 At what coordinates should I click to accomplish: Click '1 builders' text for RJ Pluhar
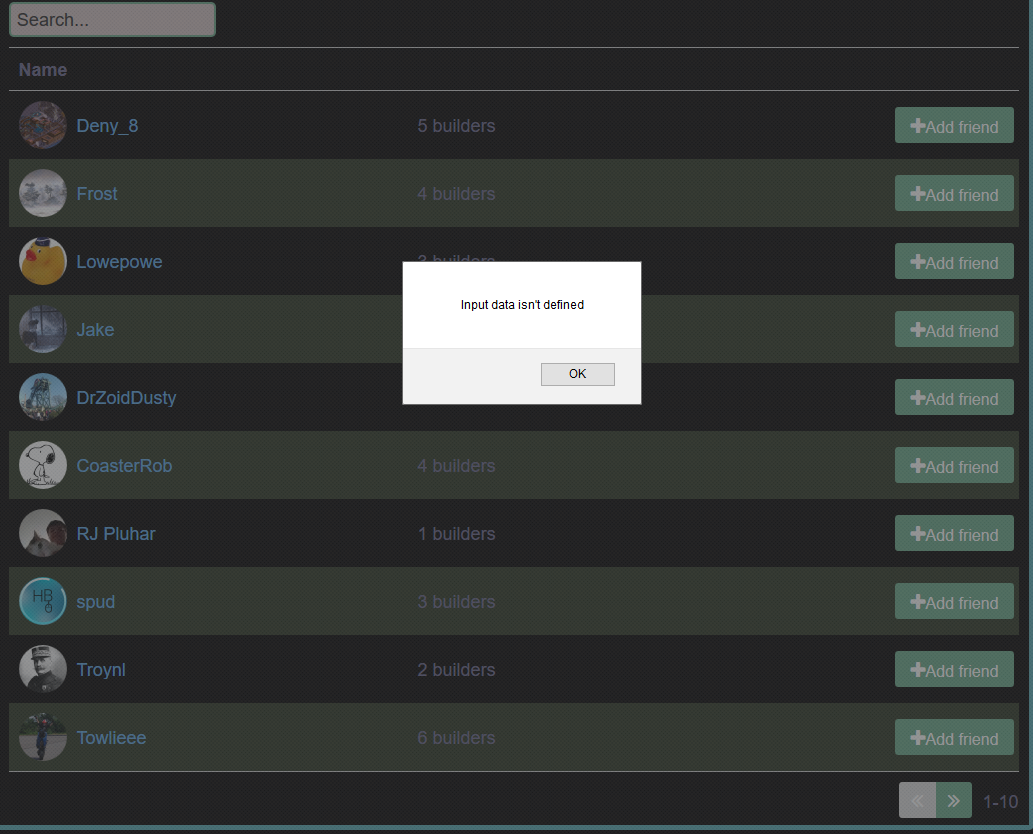pyautogui.click(x=456, y=534)
